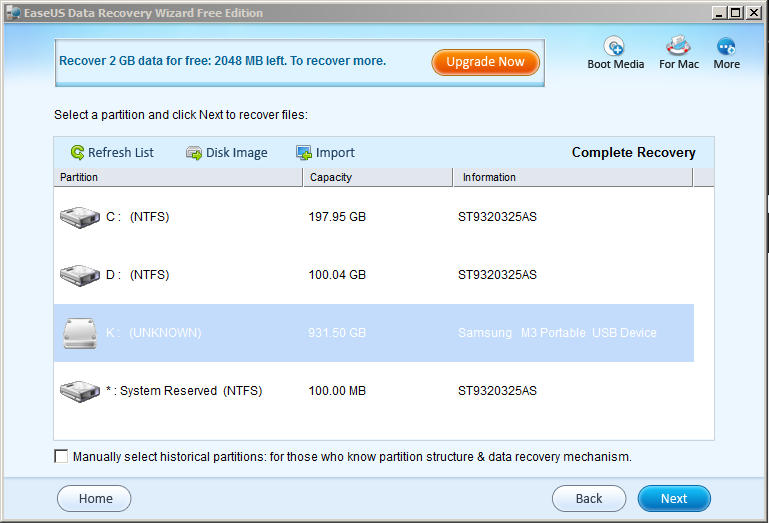769x523 pixels.
Task: Select the K: (UNKNOWN) partition label
Action: [154, 333]
